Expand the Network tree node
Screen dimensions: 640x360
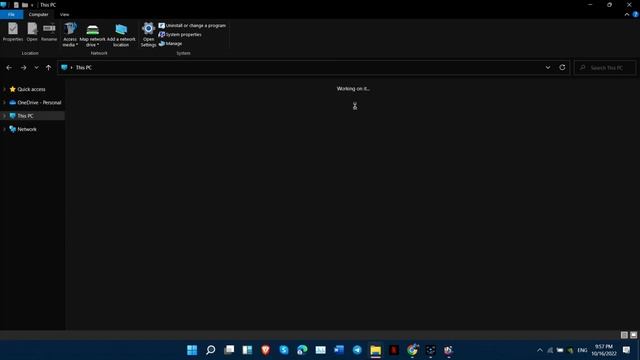tap(4, 129)
